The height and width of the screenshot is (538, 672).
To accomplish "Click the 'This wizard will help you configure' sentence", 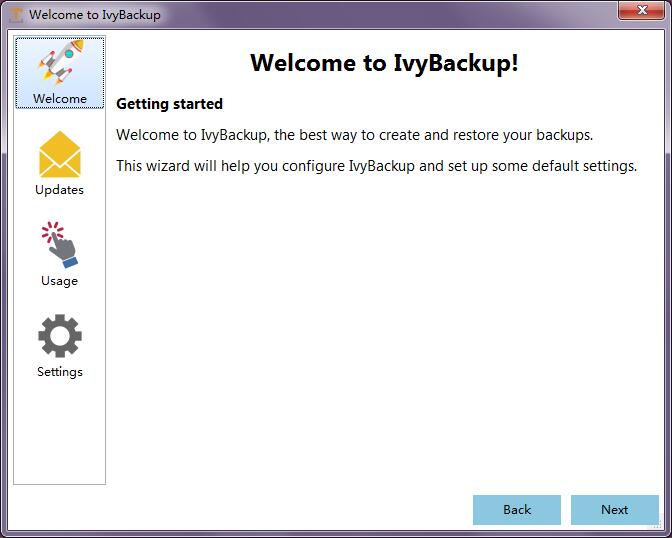I will click(x=377, y=166).
